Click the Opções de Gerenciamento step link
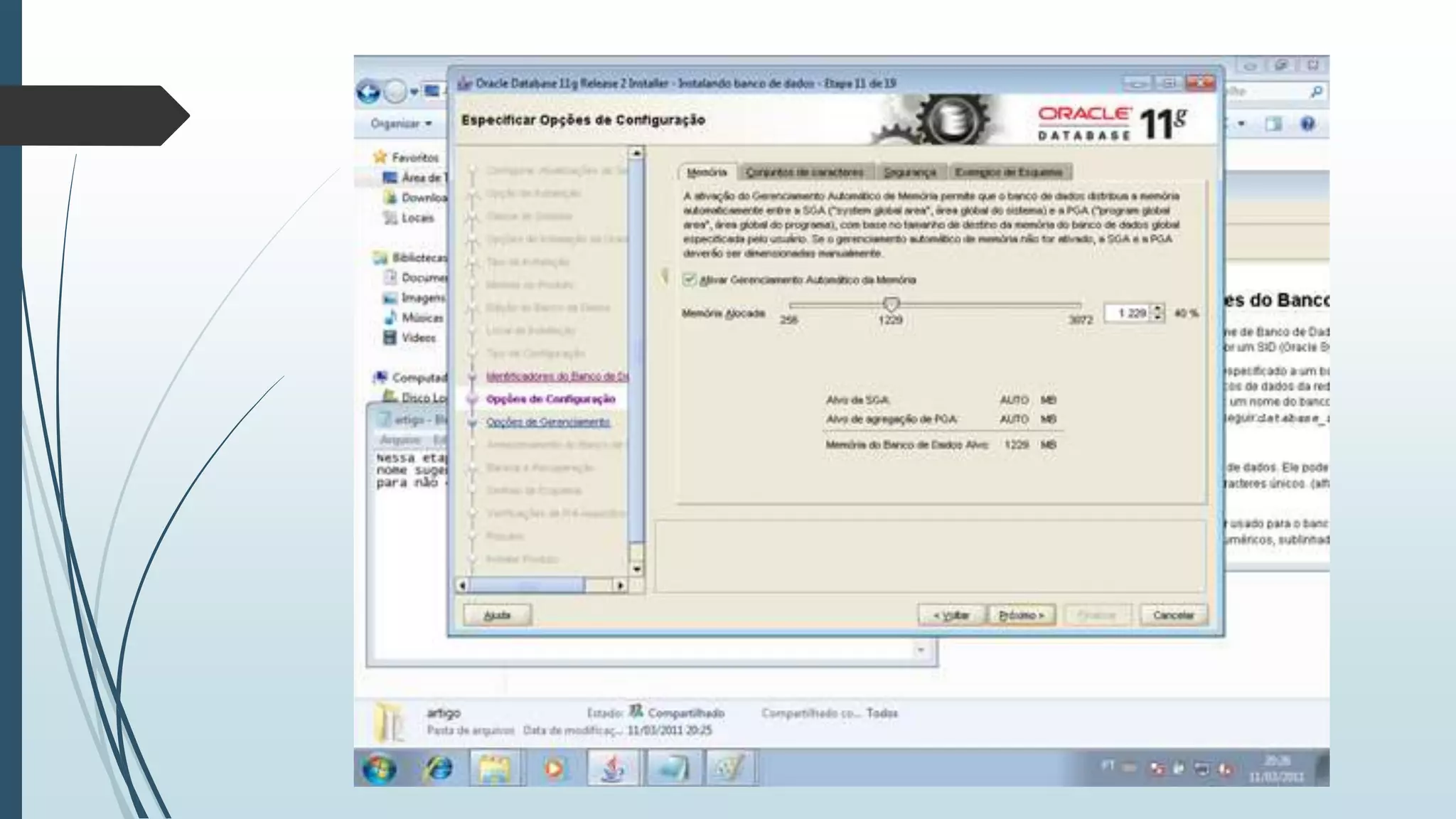 pyautogui.click(x=547, y=422)
